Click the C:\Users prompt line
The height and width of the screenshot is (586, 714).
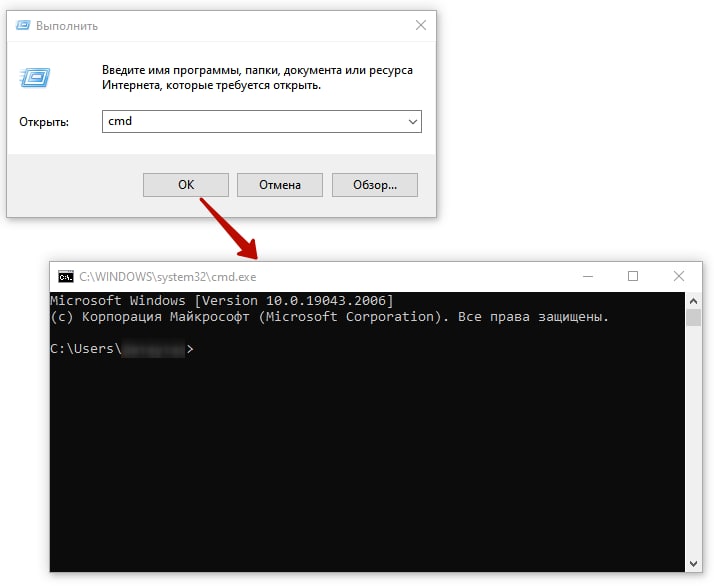point(120,350)
